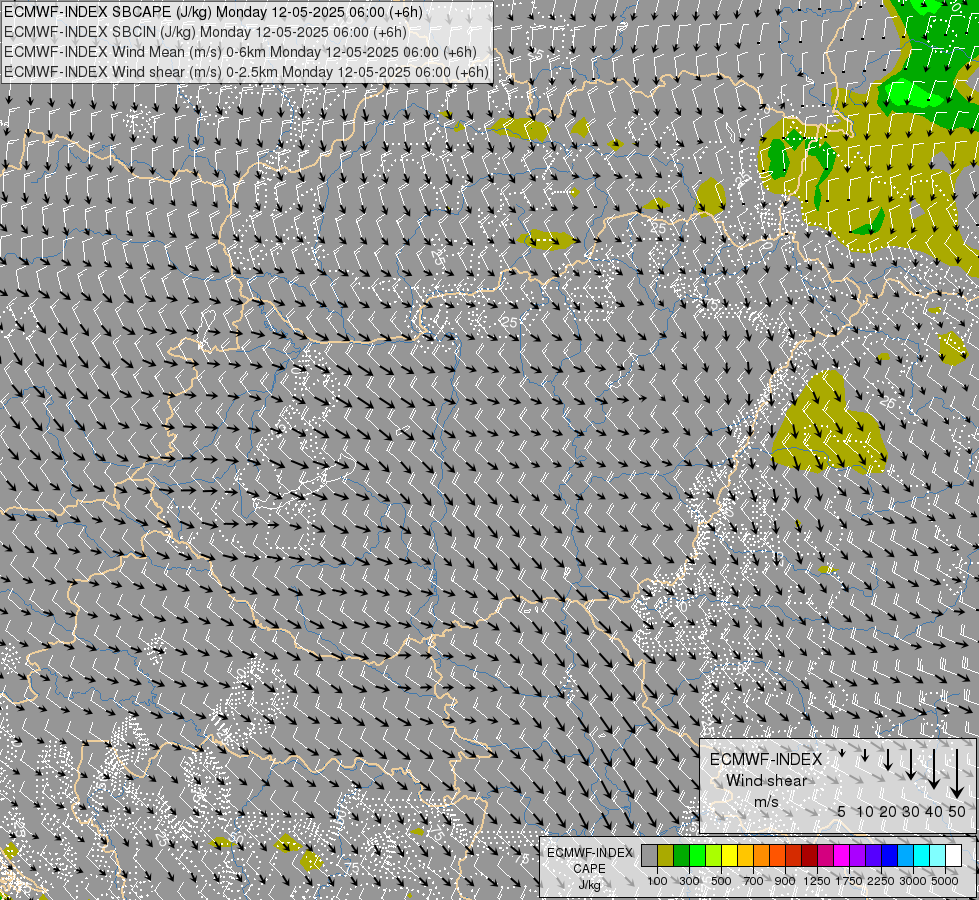This screenshot has width=979, height=900.
Task: Click the '100' CAPE scale value
Action: pos(657,881)
